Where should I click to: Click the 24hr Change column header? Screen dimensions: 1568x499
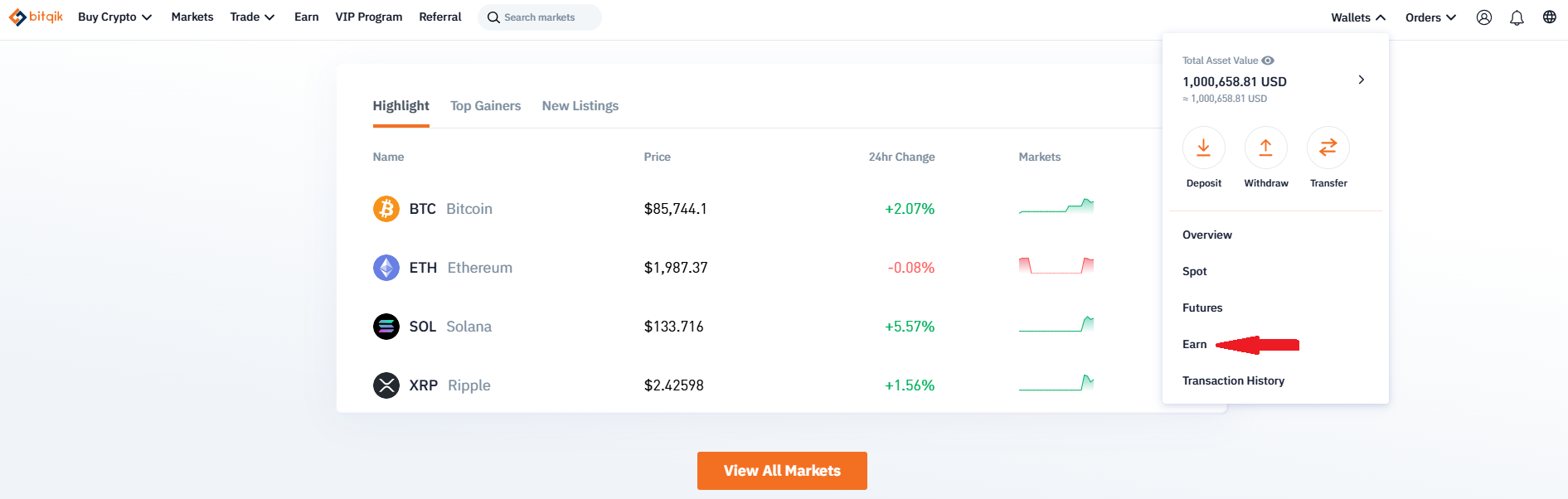[901, 157]
